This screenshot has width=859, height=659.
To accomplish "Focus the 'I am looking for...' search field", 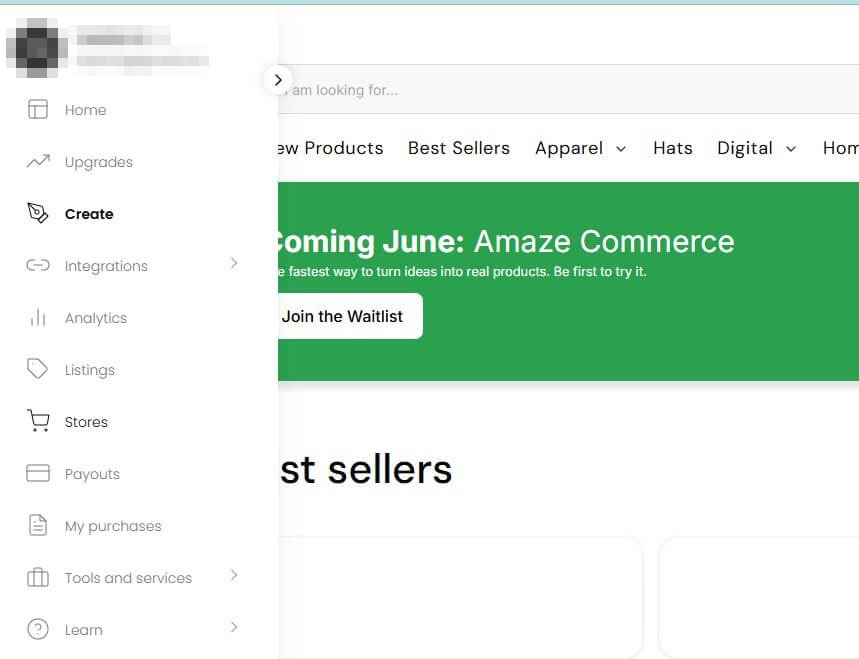I will (569, 89).
